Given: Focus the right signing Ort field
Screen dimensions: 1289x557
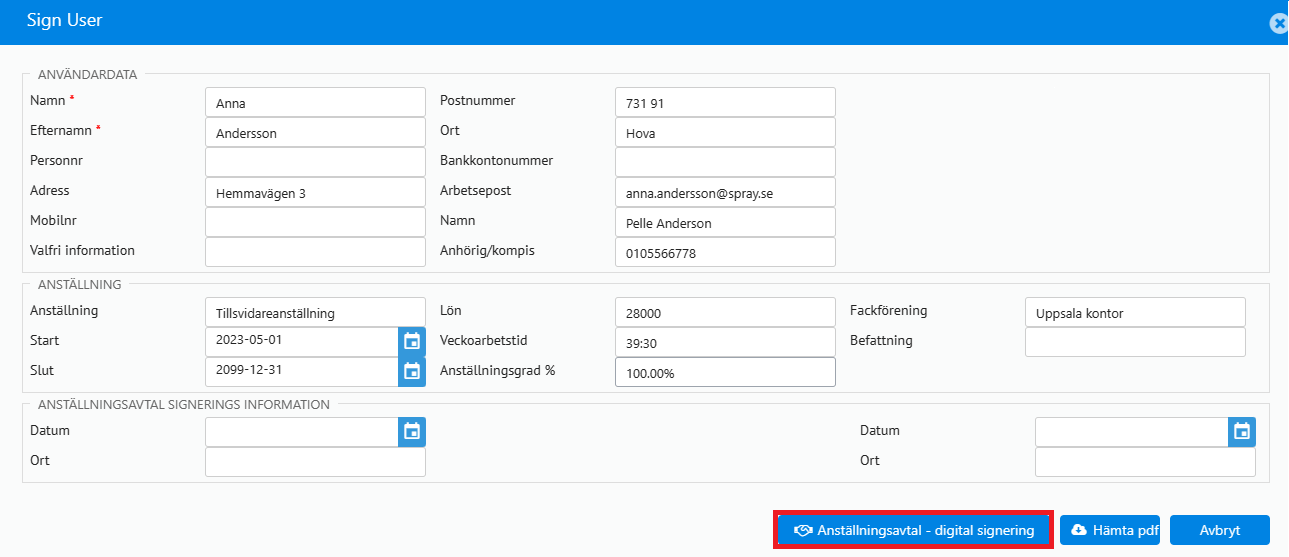Looking at the screenshot, I should pyautogui.click(x=1145, y=462).
